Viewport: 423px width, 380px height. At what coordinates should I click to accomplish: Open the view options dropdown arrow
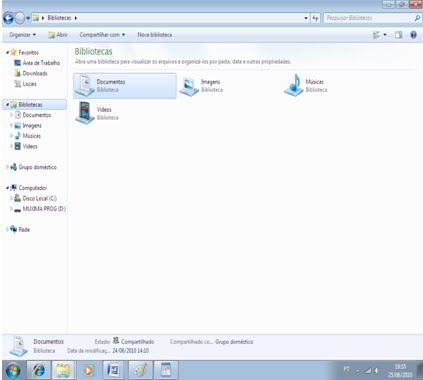click(385, 35)
